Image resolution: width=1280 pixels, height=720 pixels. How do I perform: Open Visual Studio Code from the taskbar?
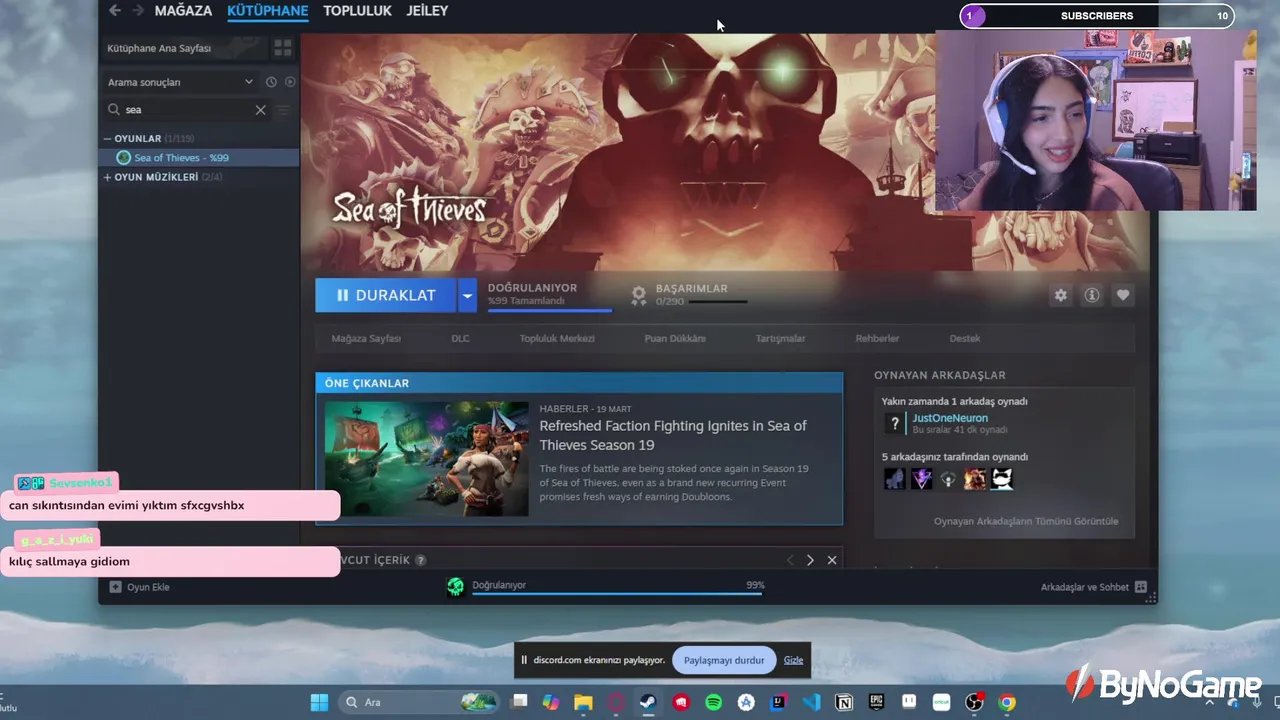click(x=811, y=702)
